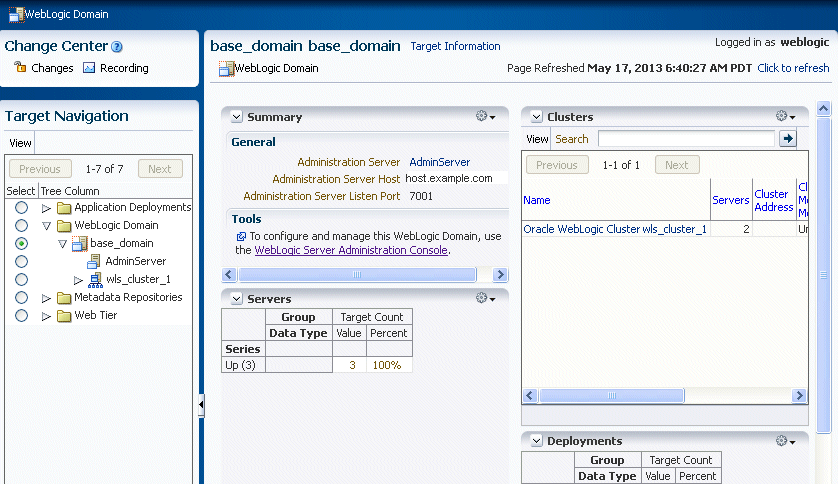This screenshot has height=484, width=838.
Task: Open the Changes menu
Action: point(52,68)
